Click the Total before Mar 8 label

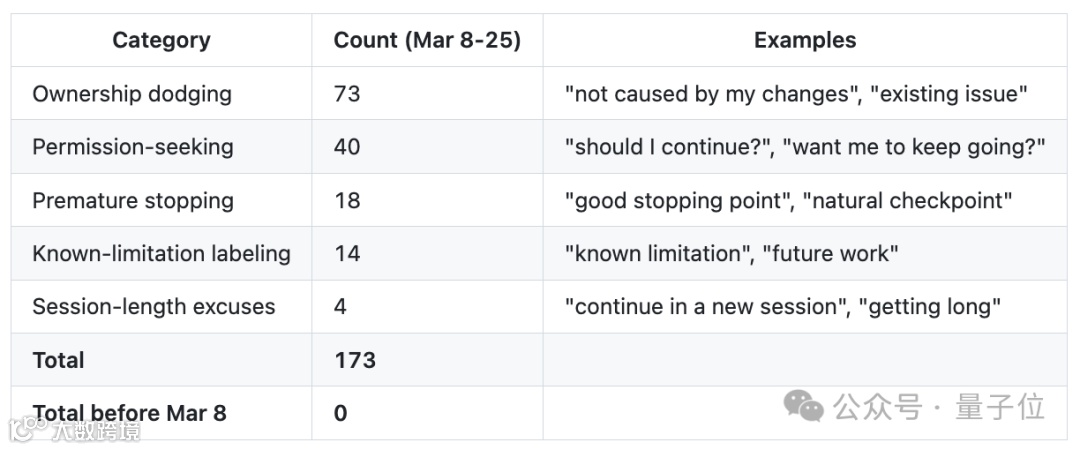pos(130,412)
